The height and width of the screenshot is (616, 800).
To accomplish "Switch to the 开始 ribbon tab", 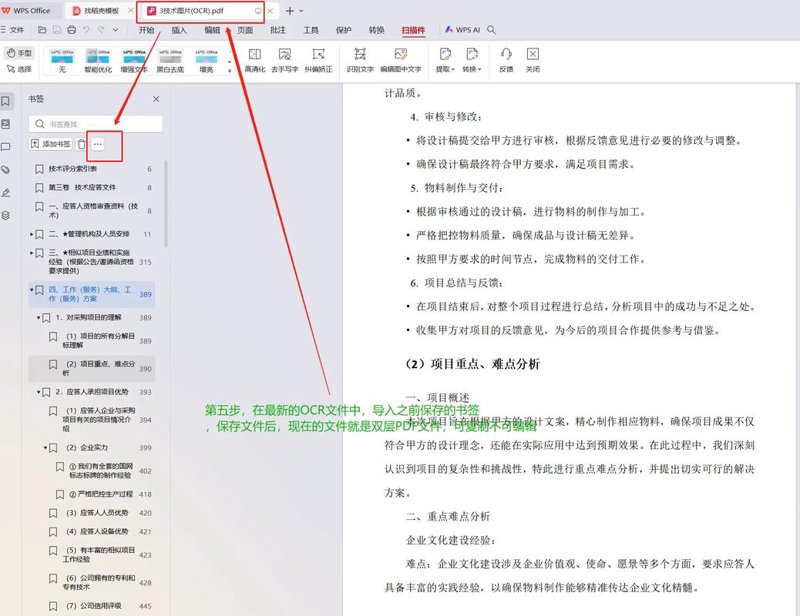I will coord(146,30).
